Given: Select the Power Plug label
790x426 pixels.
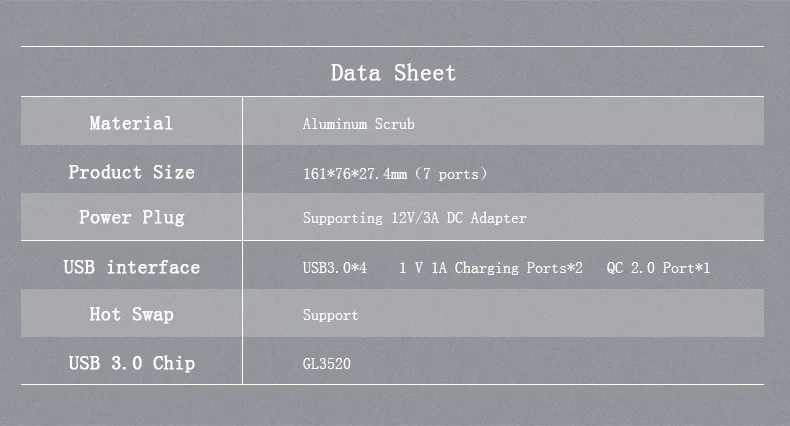Looking at the screenshot, I should click(131, 218).
